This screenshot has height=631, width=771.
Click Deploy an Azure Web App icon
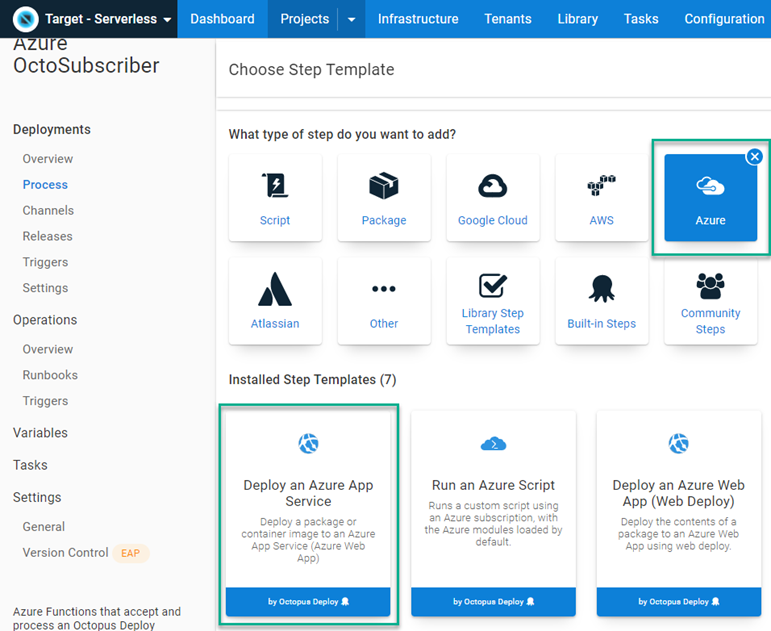tap(679, 444)
